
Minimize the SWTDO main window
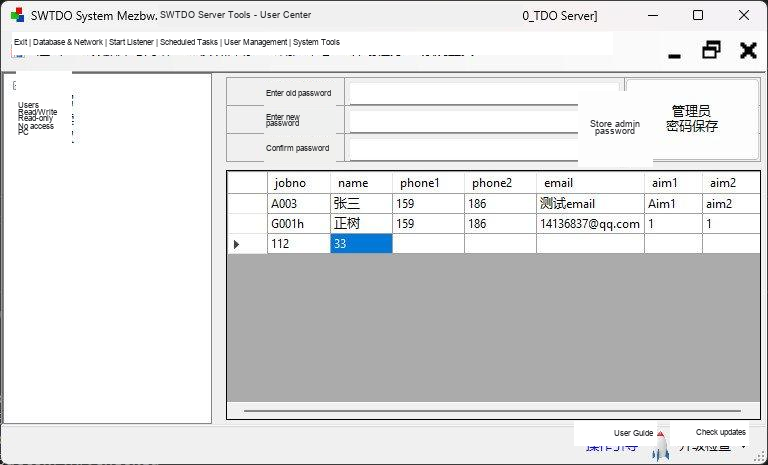pos(653,15)
